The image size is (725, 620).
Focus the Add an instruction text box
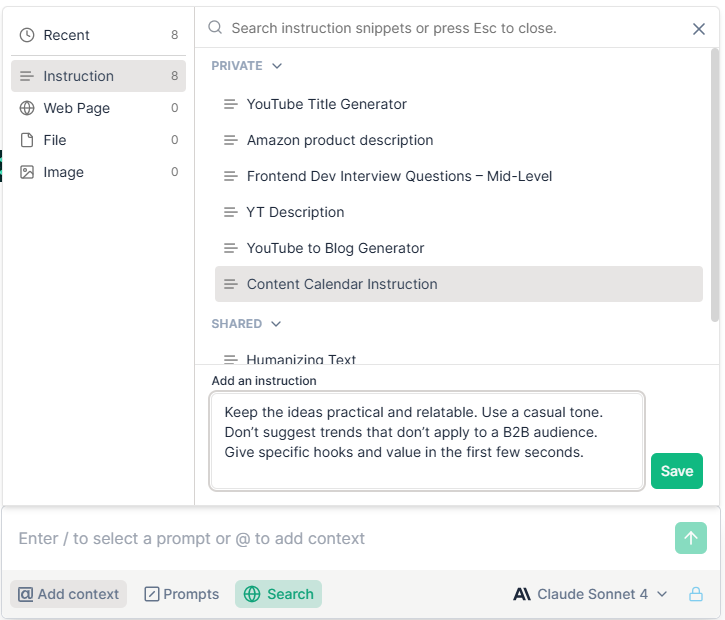coord(427,441)
